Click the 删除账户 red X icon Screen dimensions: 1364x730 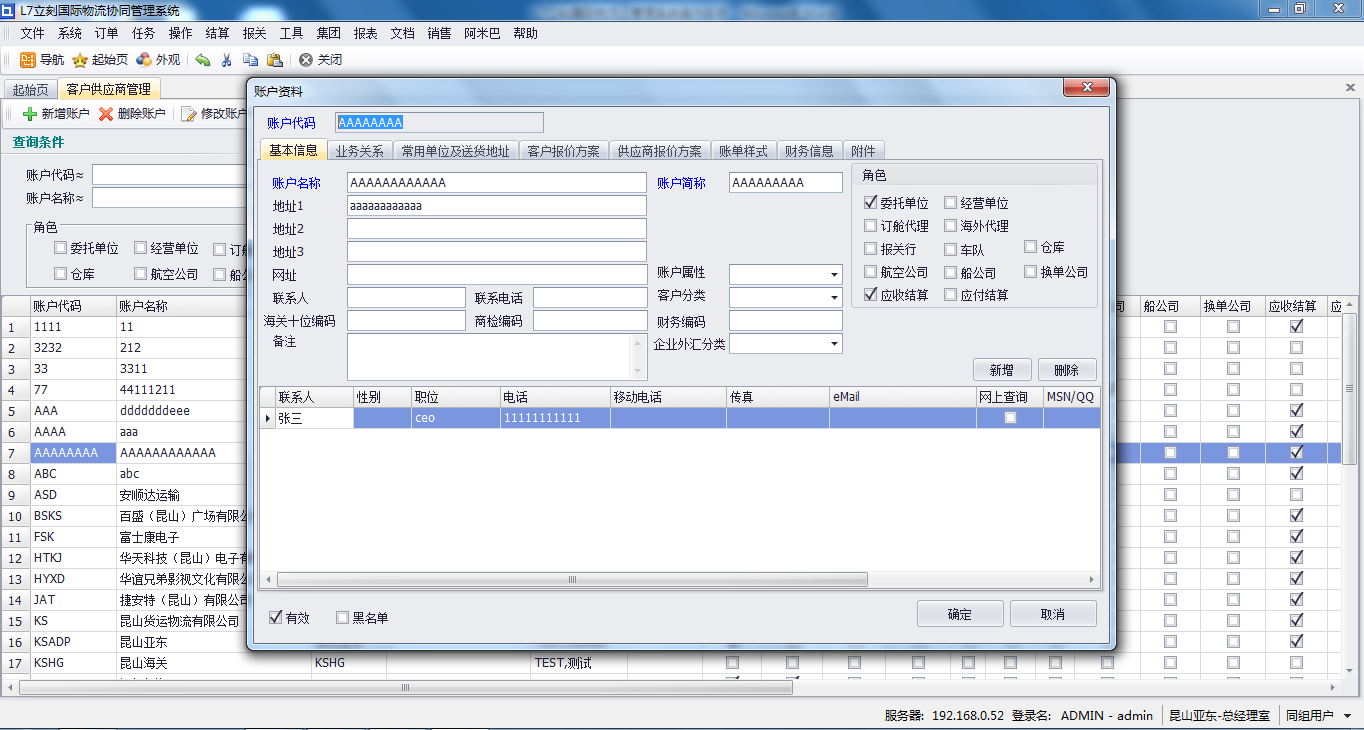[x=106, y=114]
